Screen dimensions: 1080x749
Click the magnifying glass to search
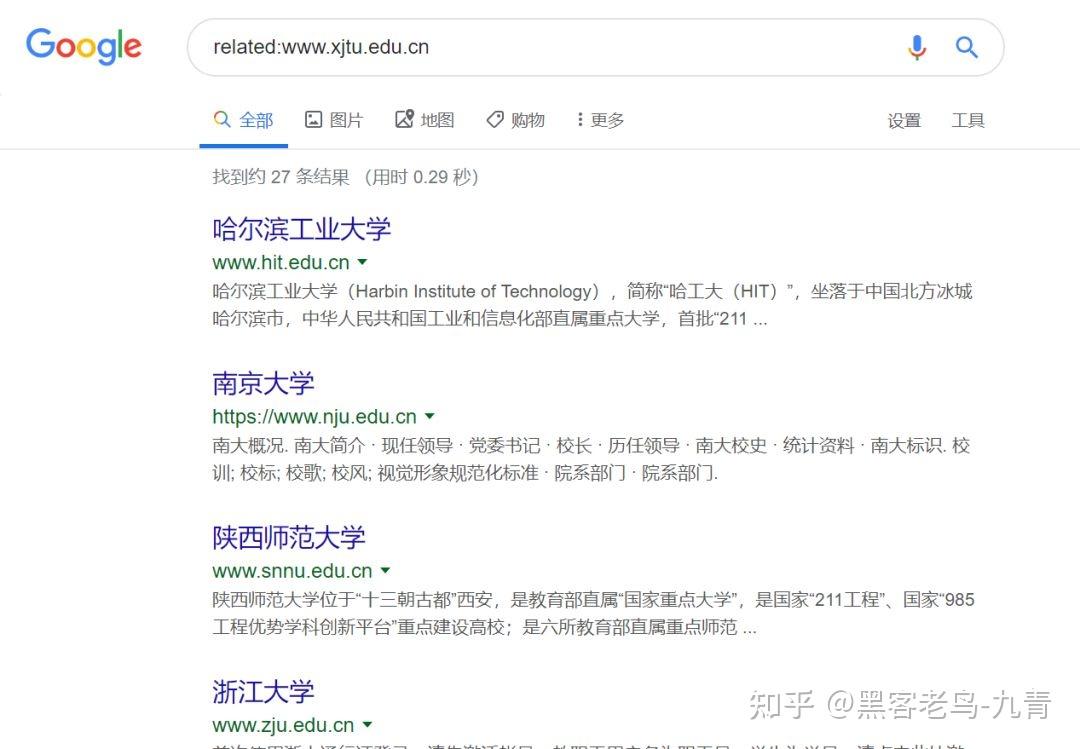[x=966, y=47]
